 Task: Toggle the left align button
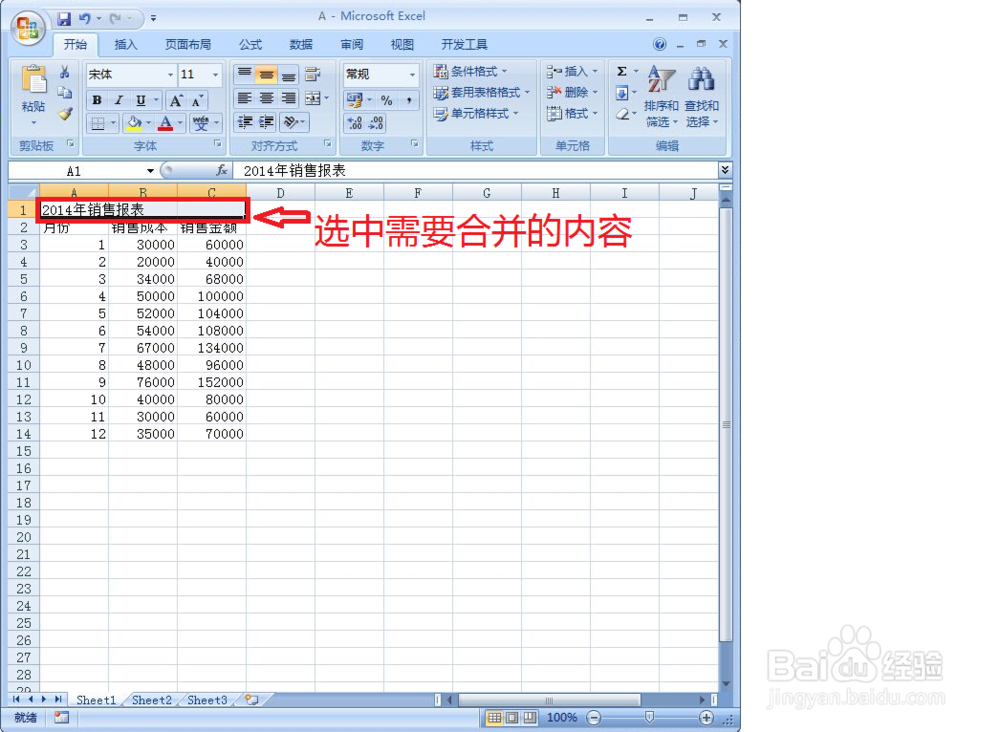point(245,96)
